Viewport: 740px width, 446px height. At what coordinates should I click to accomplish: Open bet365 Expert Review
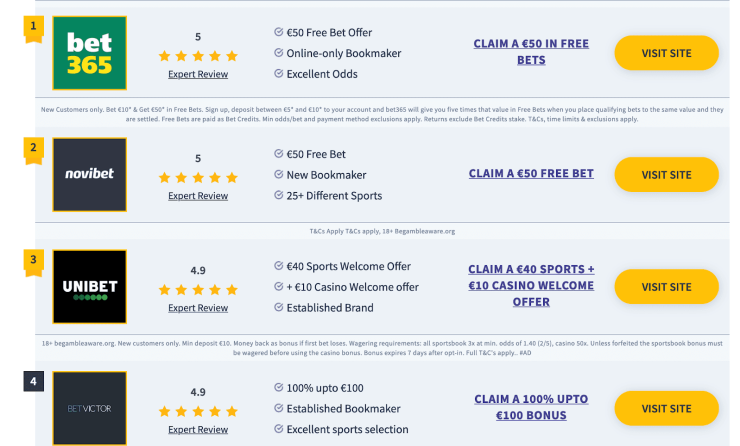point(198,74)
